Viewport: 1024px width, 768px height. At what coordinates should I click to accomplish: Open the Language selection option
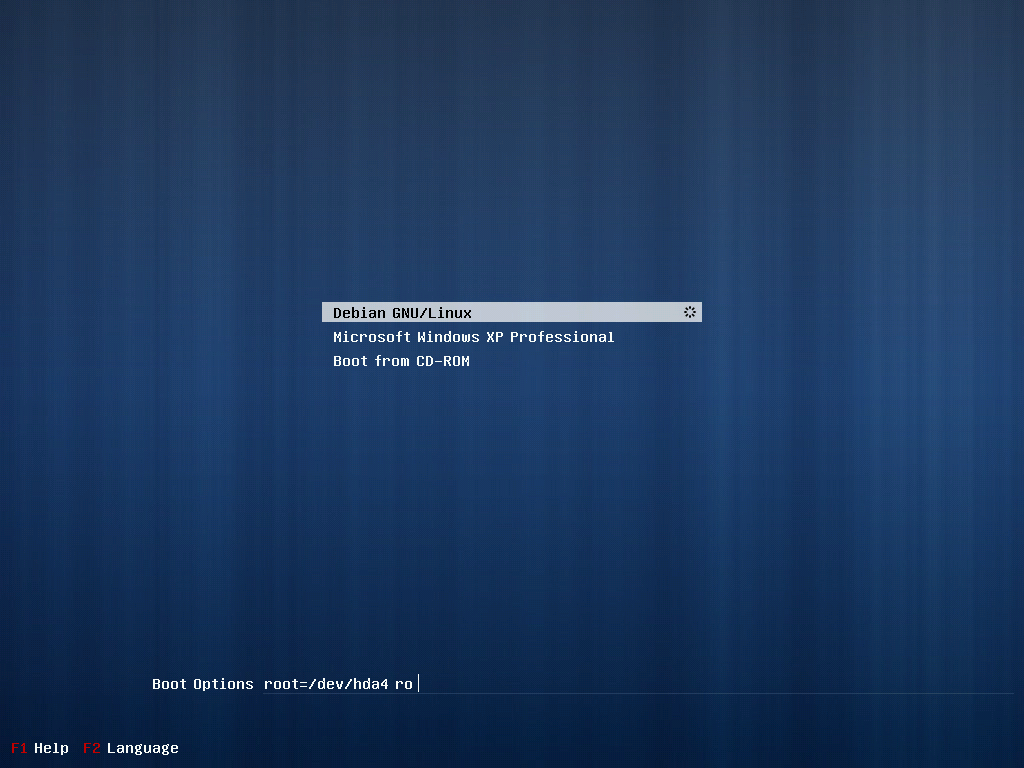142,748
